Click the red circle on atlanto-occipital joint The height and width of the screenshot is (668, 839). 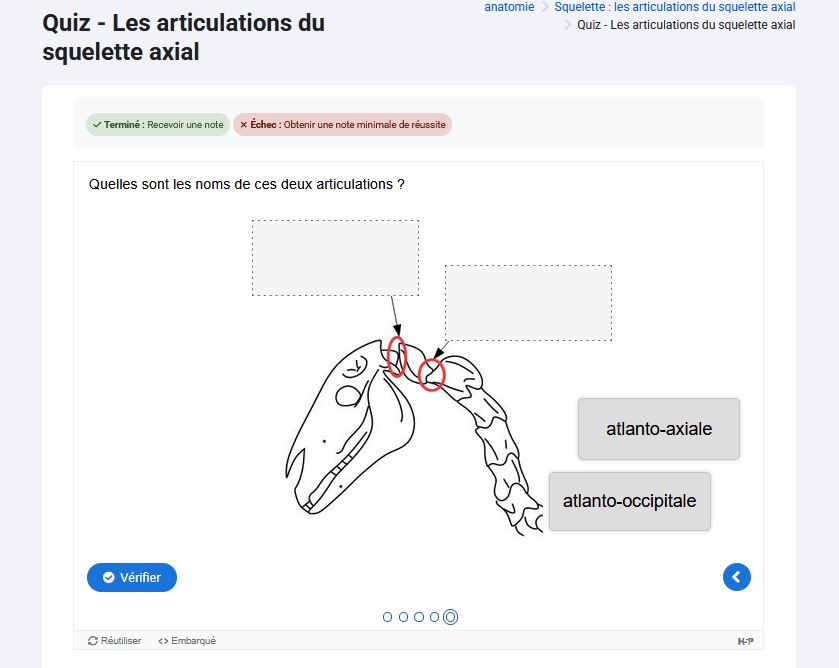(x=396, y=356)
